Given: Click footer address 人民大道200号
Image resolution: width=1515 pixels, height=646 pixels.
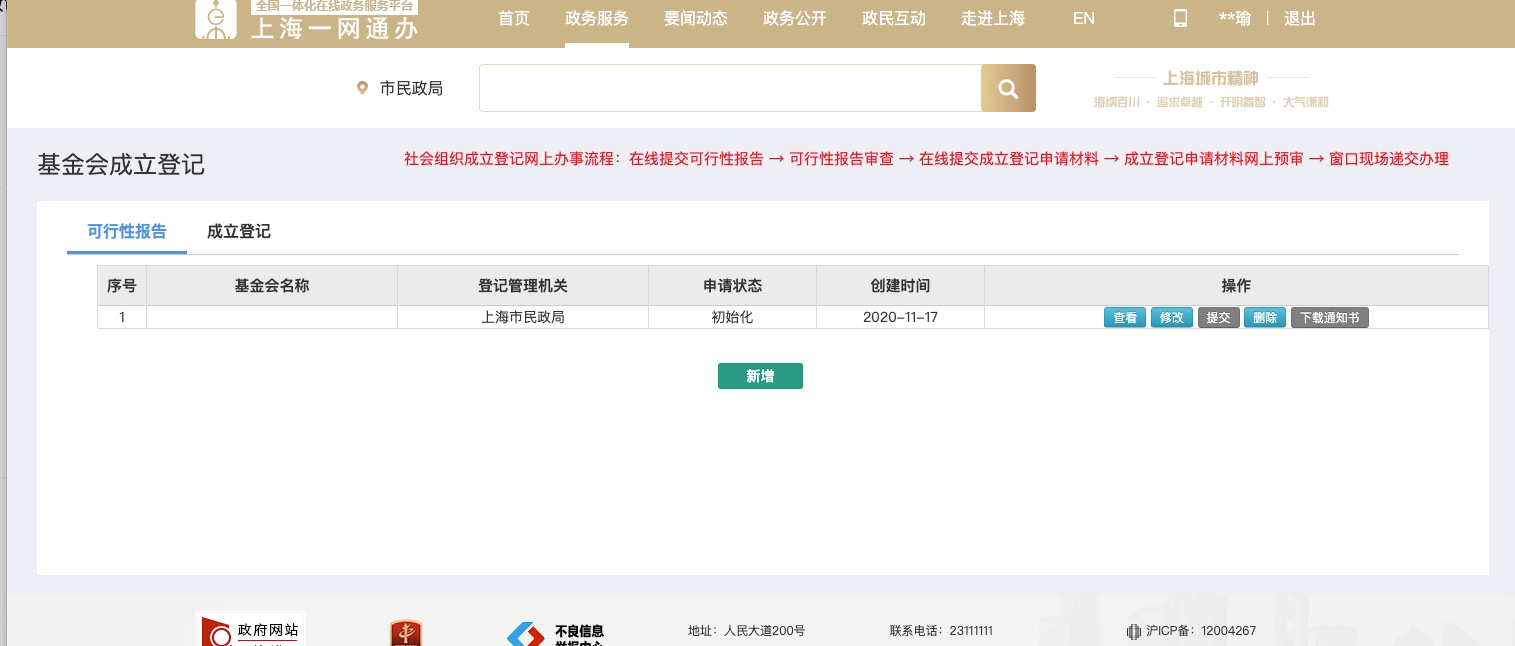Looking at the screenshot, I should click(x=746, y=631).
